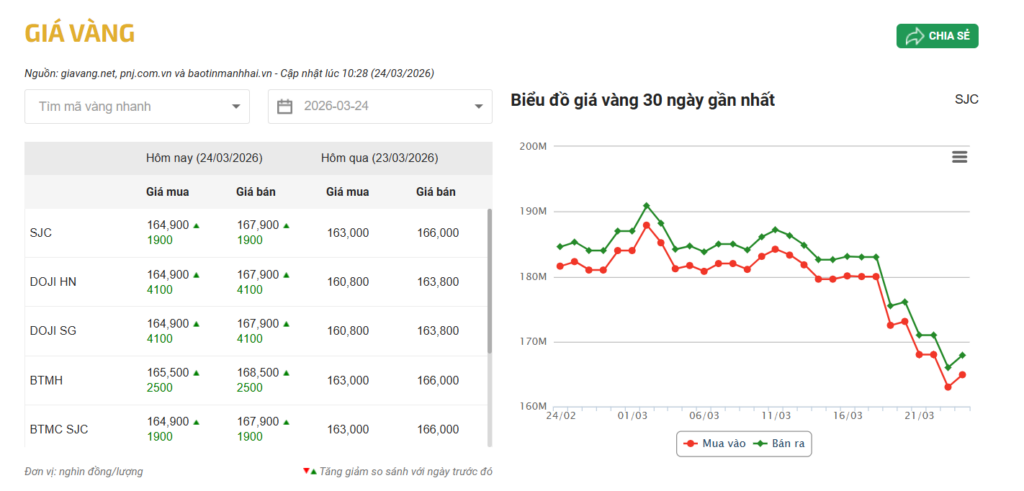Click the gold table vertical scrollbar
This screenshot has width=1024, height=491.
[x=490, y=281]
